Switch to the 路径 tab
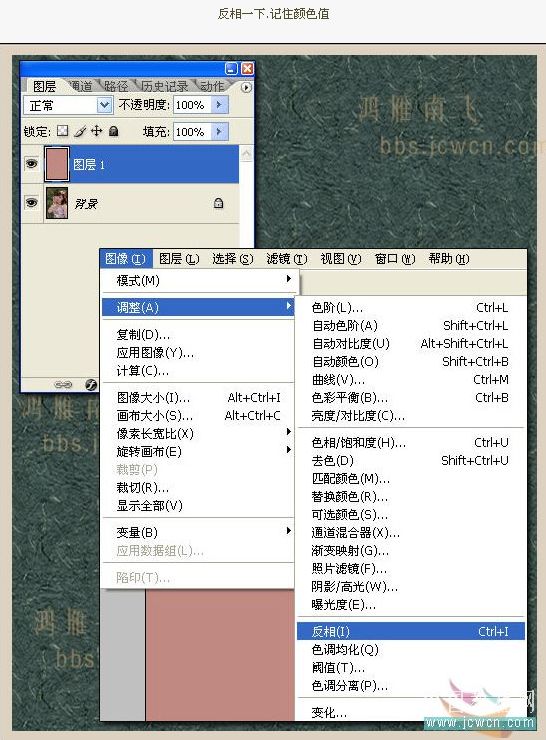The image size is (546, 740). pos(116,86)
